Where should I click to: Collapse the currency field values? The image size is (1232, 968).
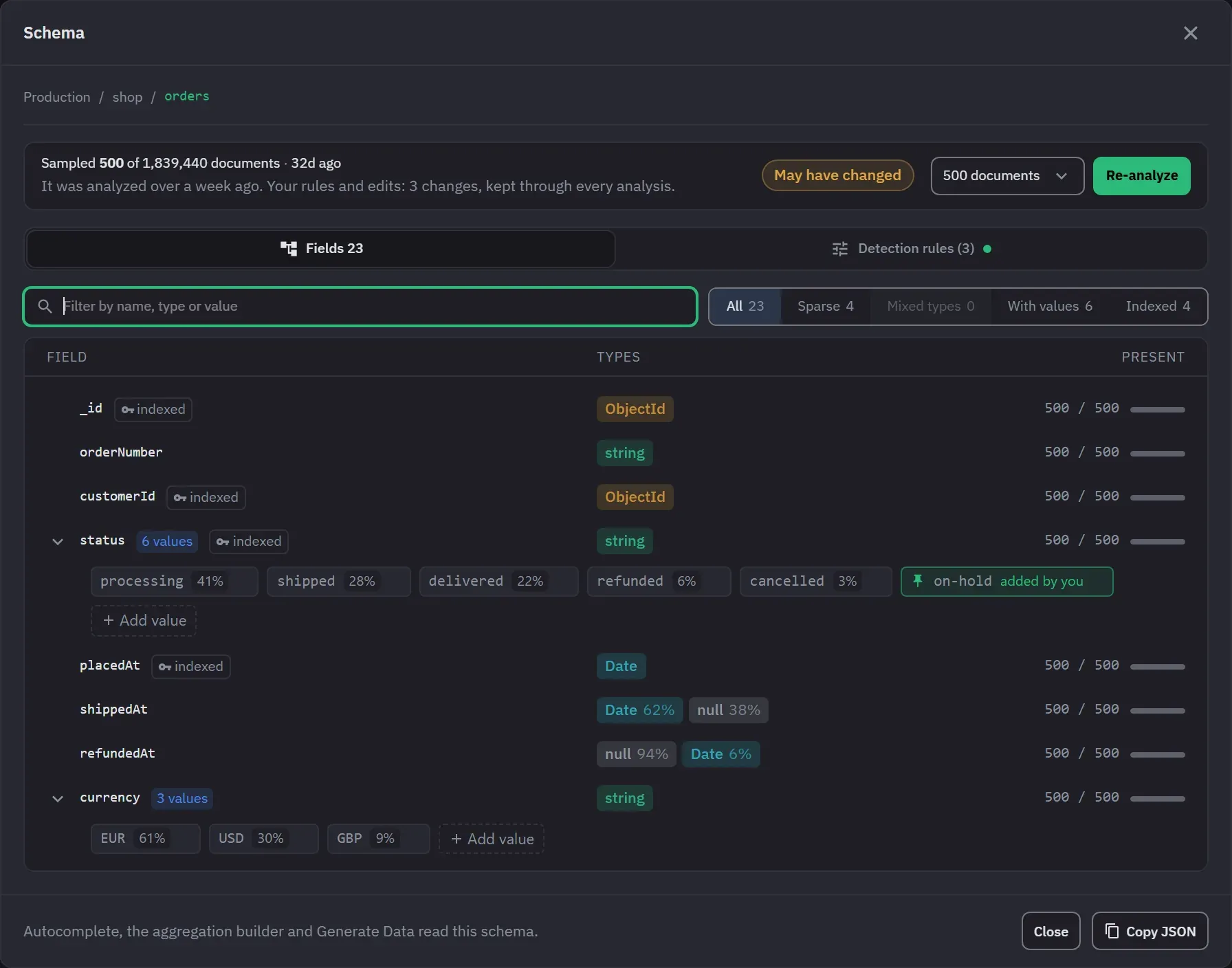58,798
